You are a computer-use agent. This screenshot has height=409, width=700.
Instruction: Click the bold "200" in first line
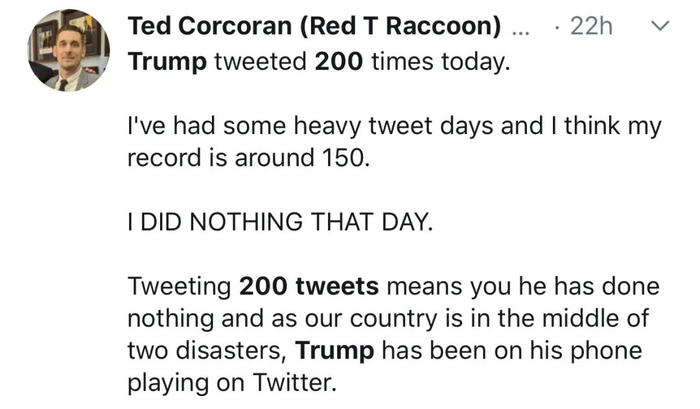coord(332,62)
